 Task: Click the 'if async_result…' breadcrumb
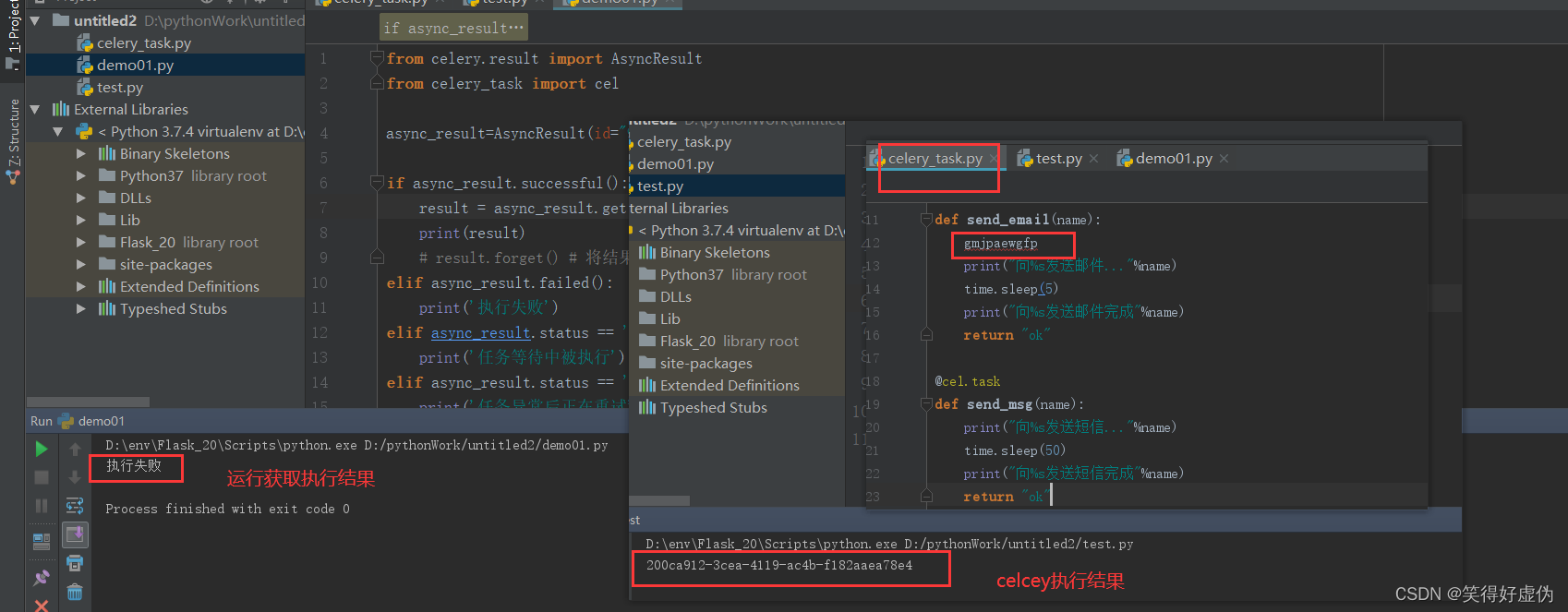pyautogui.click(x=453, y=28)
